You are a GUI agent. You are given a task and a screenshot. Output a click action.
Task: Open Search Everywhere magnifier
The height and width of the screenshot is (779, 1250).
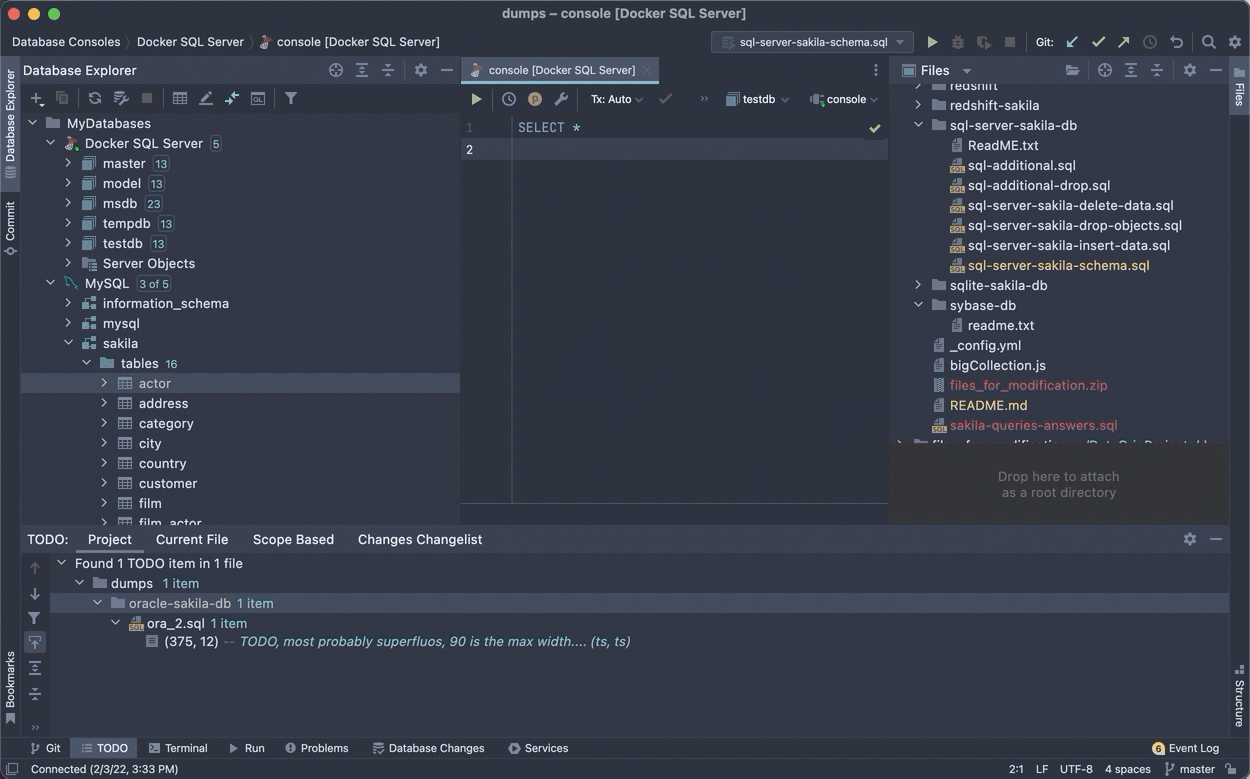[1209, 42]
